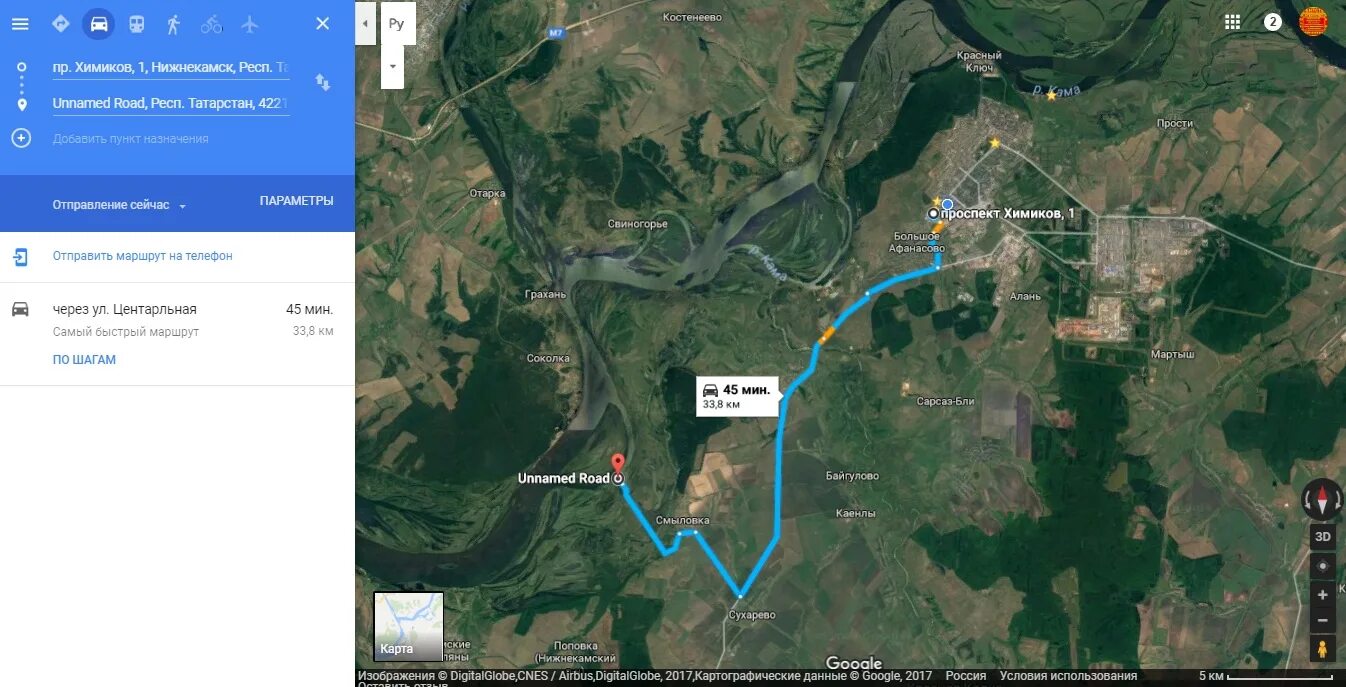1346x687 pixels.
Task: Expand the Отправление сейчас dropdown
Action: tap(120, 205)
